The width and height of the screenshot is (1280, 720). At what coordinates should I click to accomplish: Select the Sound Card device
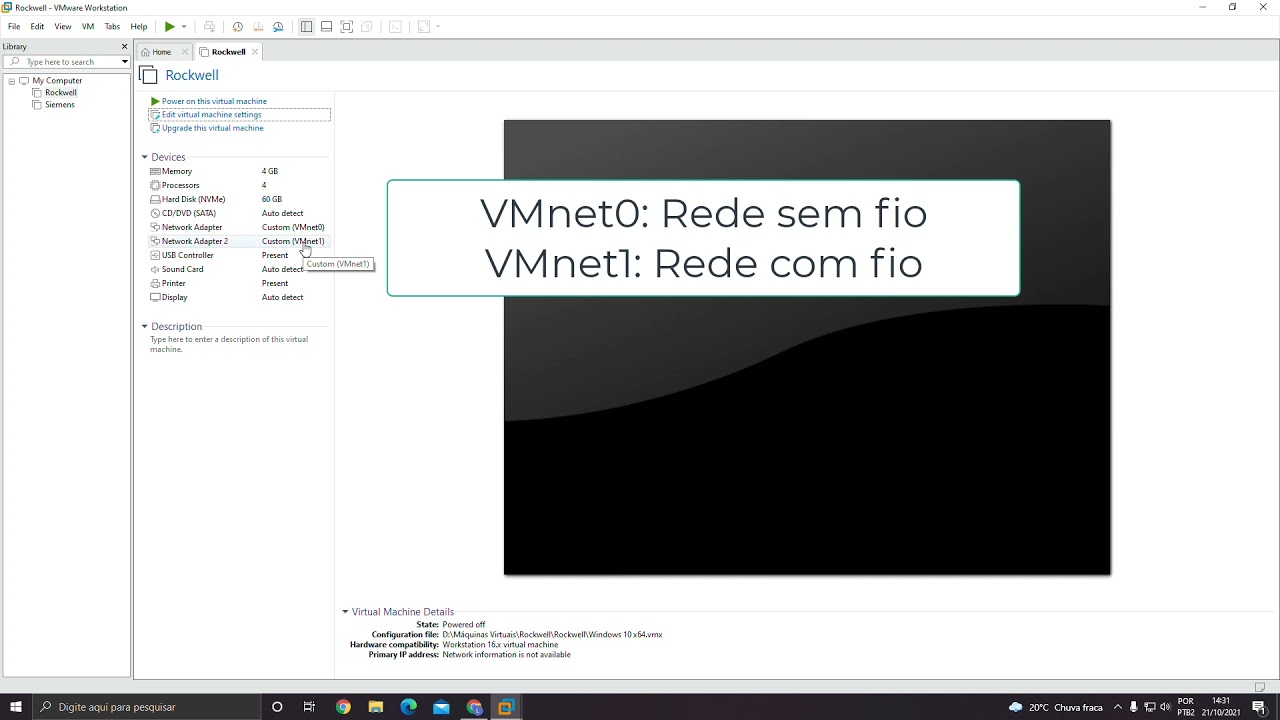tap(238, 269)
